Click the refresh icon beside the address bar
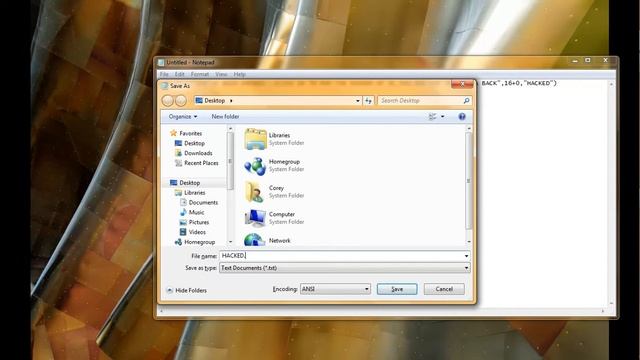The width and height of the screenshot is (640, 360). 368,100
